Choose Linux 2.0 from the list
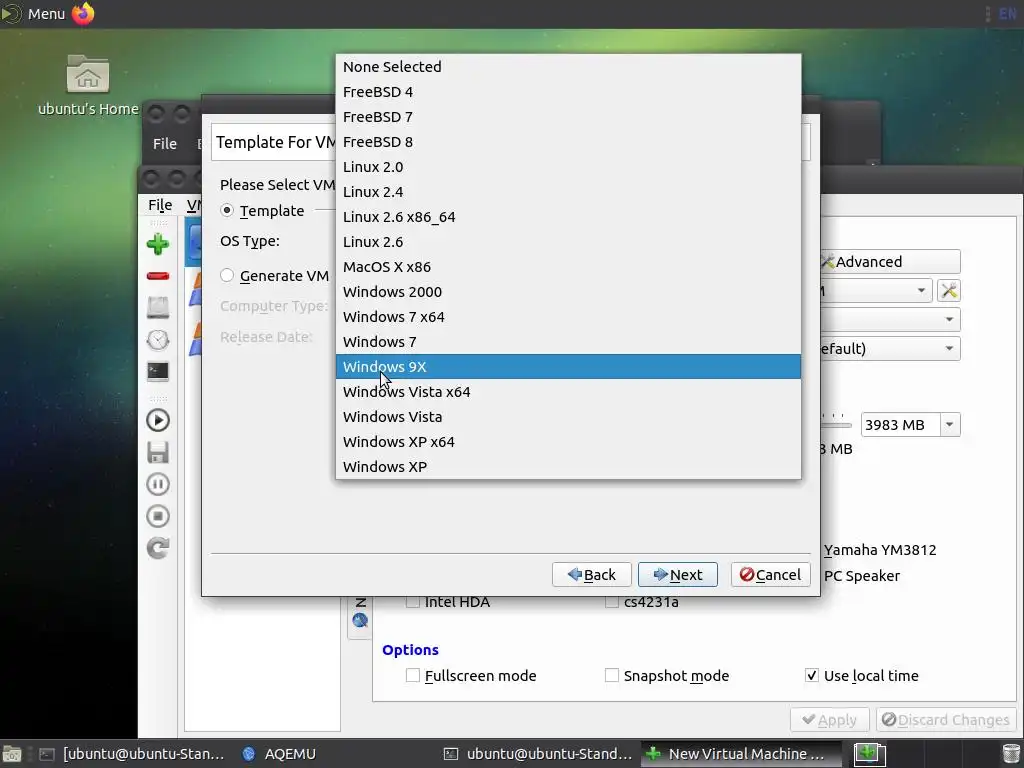Image resolution: width=1024 pixels, height=768 pixels. pyautogui.click(x=568, y=167)
